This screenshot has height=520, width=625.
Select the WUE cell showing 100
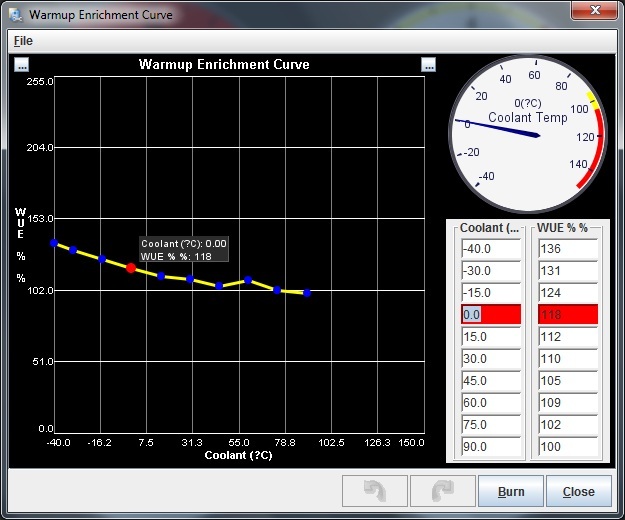click(x=567, y=446)
